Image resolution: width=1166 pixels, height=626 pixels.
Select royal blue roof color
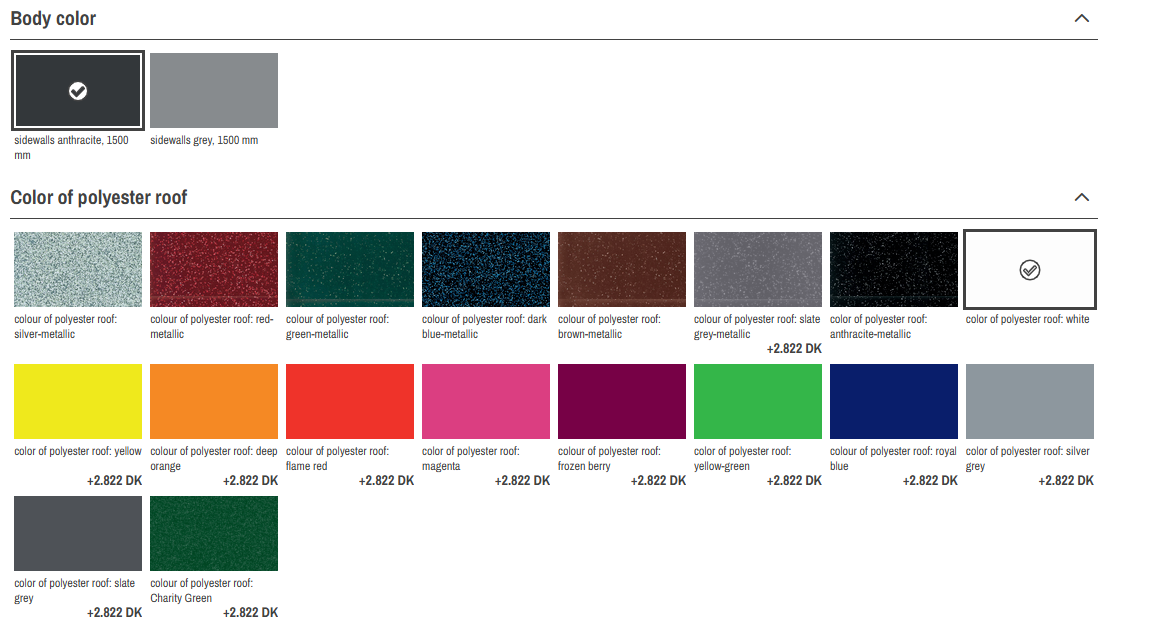tap(894, 401)
